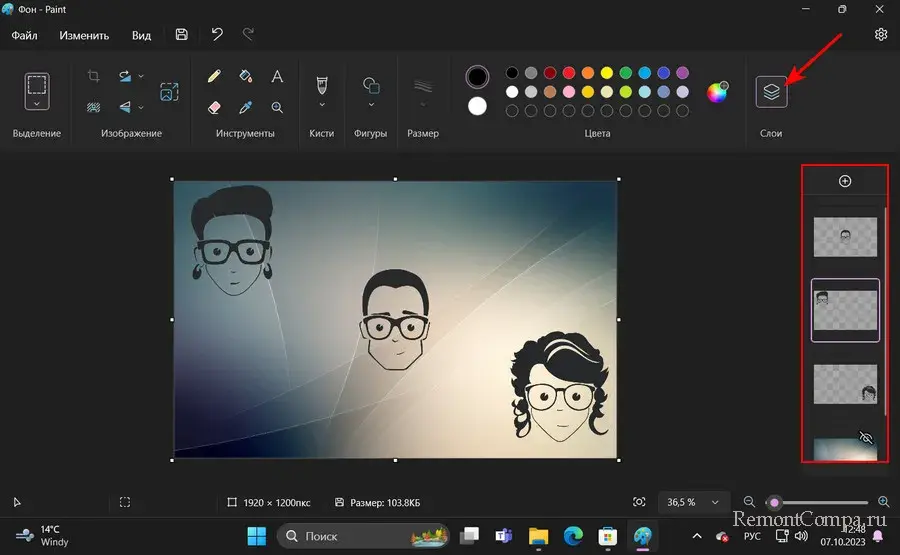Screen dimensions: 900x555
Task: Click the Save button in title bar
Action: [181, 35]
